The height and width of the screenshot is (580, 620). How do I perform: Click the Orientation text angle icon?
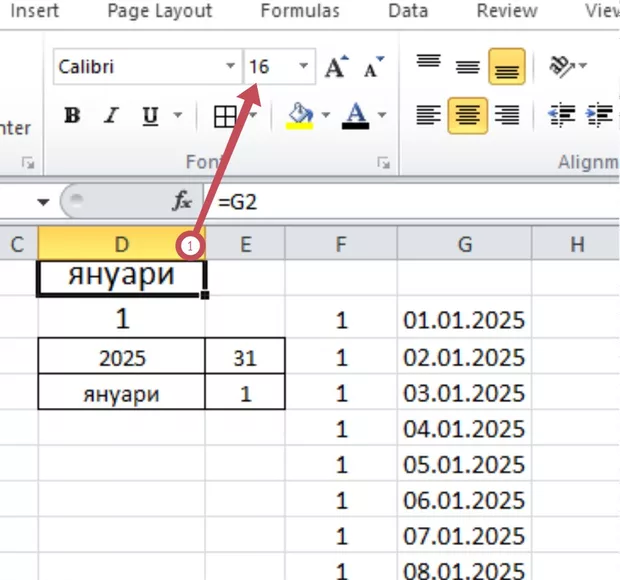[x=563, y=67]
